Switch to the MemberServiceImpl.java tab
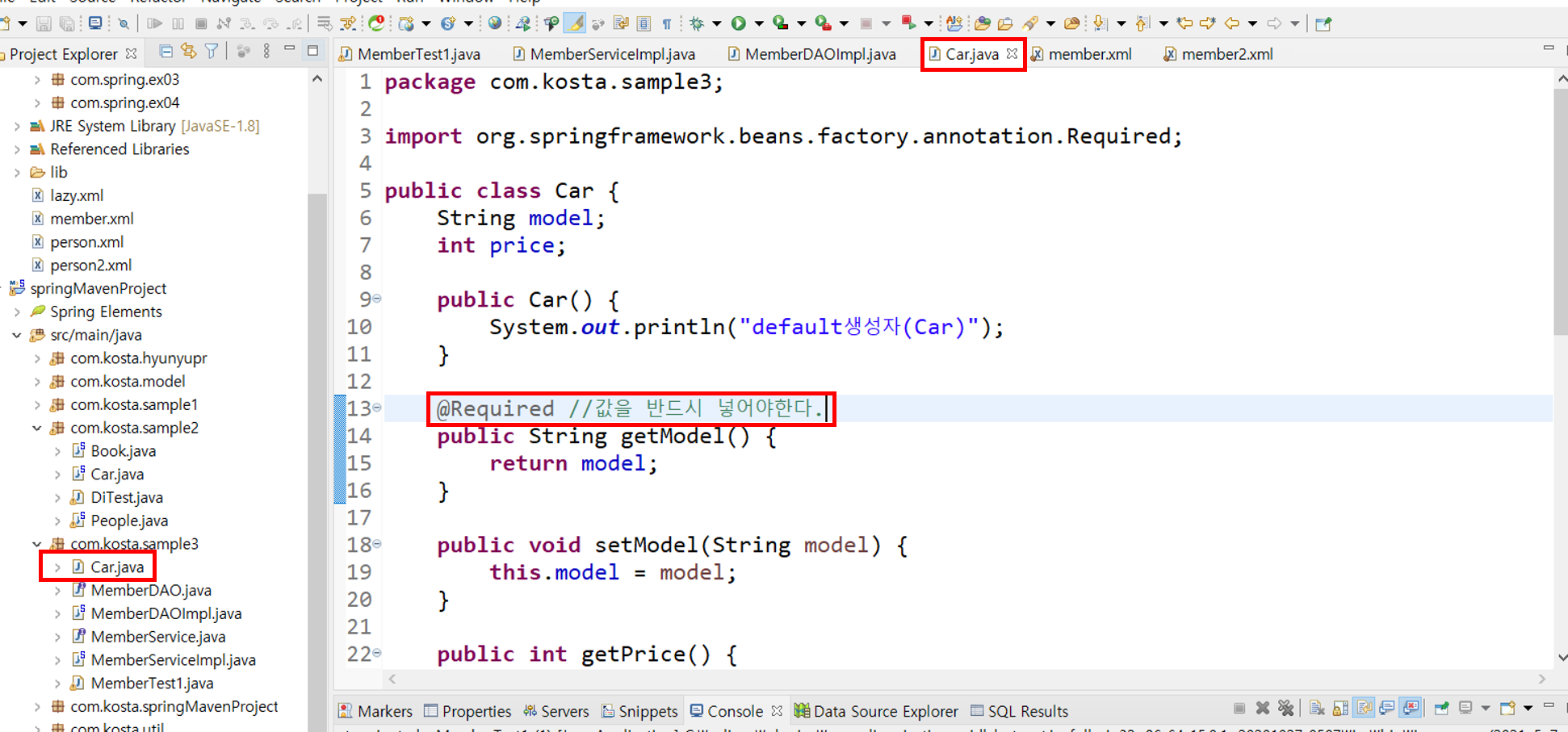The height and width of the screenshot is (732, 1568). [x=605, y=54]
